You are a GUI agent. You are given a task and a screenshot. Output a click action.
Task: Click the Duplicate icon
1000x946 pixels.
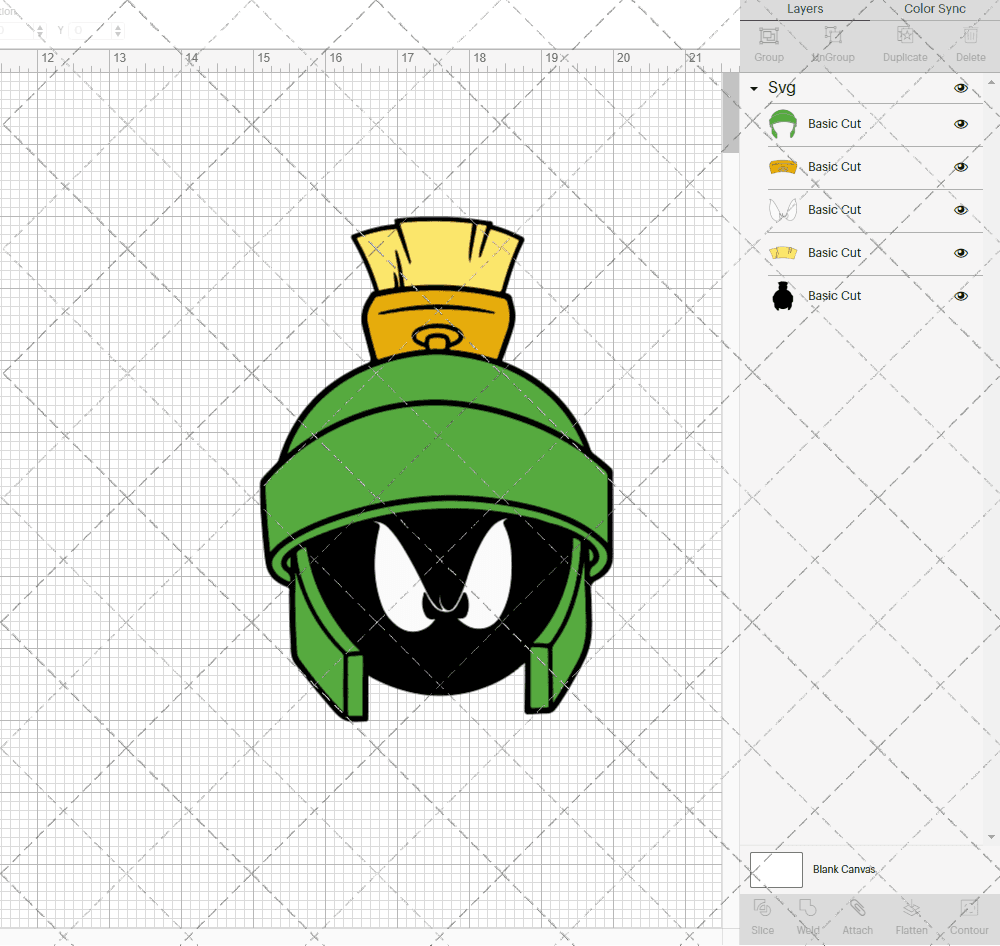pos(904,36)
